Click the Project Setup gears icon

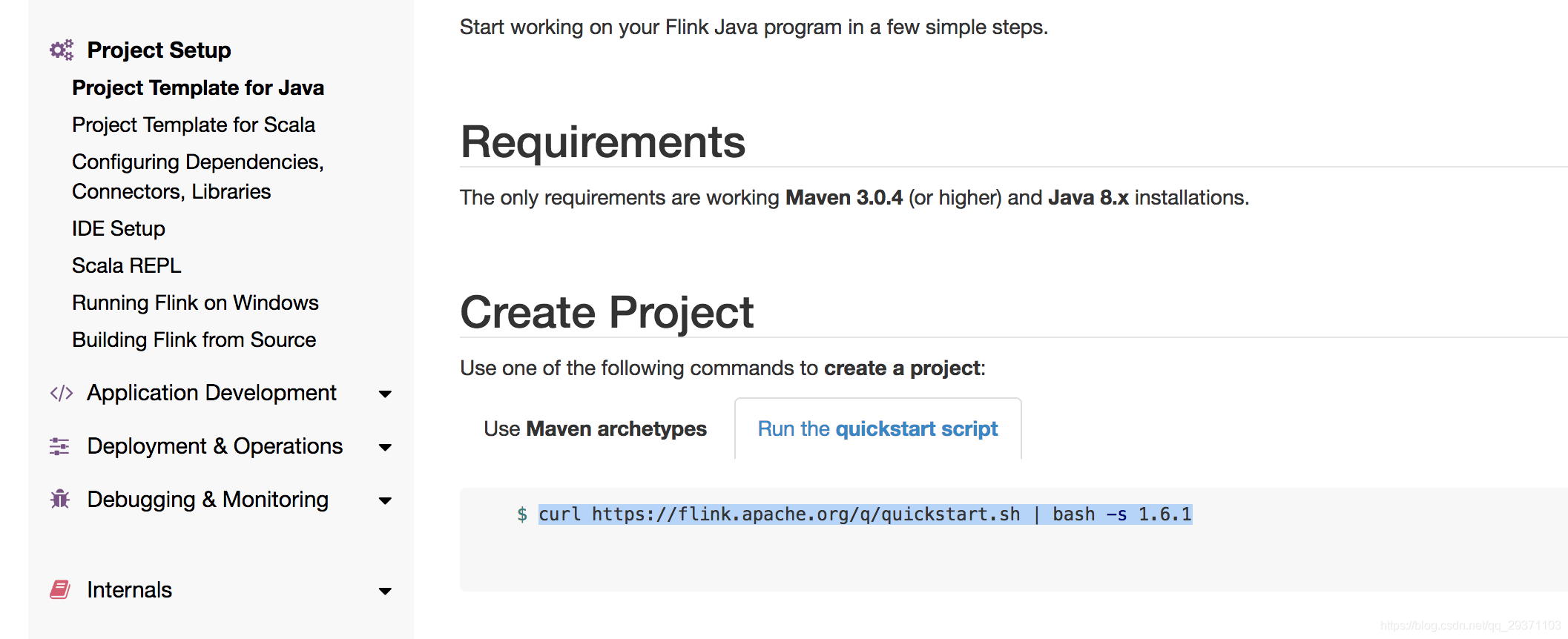coord(62,50)
